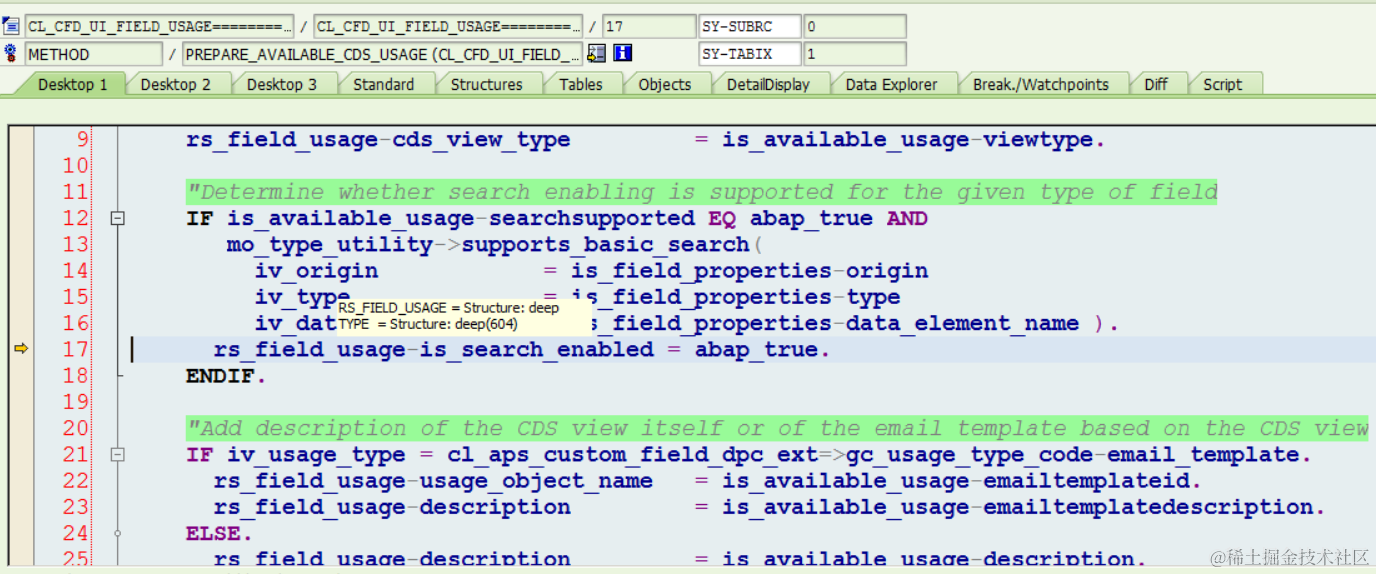Image resolution: width=1376 pixels, height=574 pixels.
Task: Click iv_origin parameter on line 14
Action: pyautogui.click(x=316, y=270)
